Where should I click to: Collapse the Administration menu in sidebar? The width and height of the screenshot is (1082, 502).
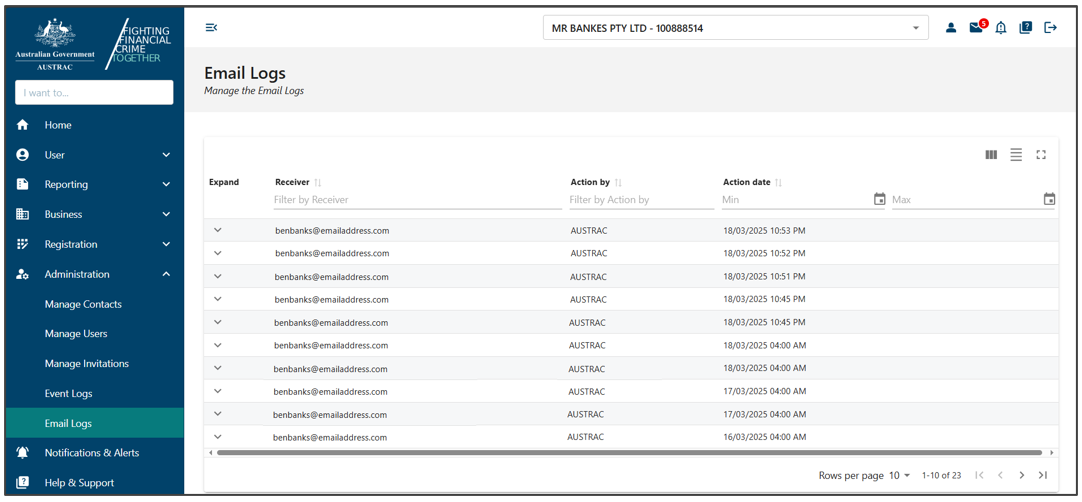pyautogui.click(x=95, y=274)
